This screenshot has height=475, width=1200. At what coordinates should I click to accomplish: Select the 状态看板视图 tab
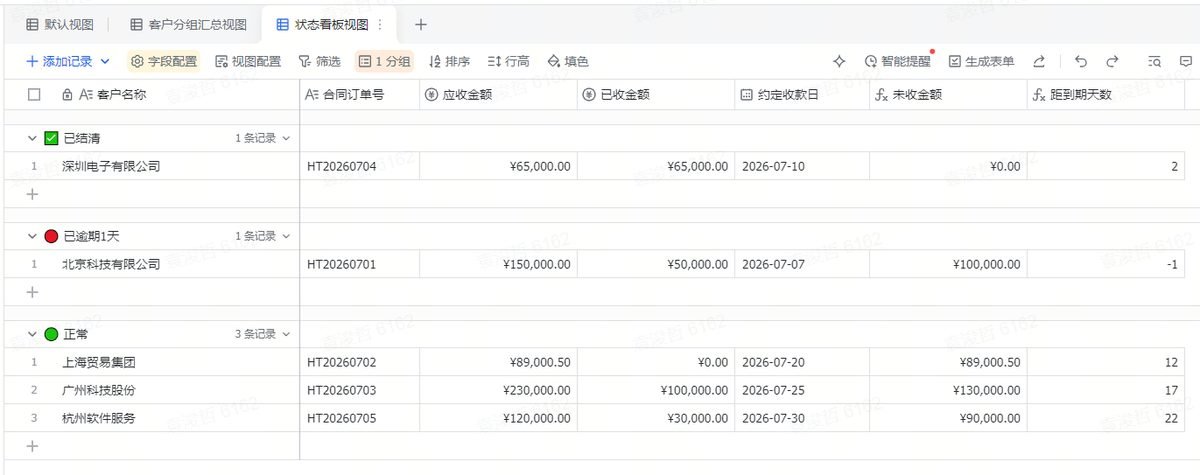(x=321, y=24)
